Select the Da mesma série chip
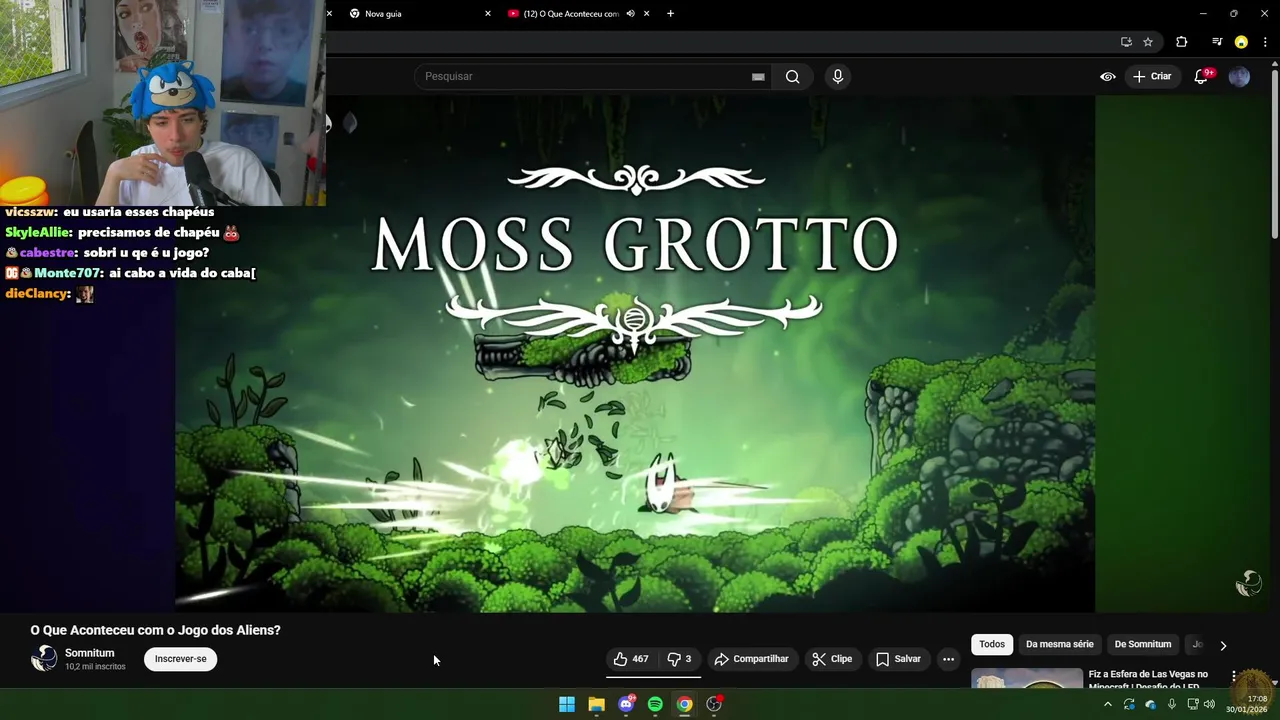Screen dimensions: 1280x720 pos(1060,644)
